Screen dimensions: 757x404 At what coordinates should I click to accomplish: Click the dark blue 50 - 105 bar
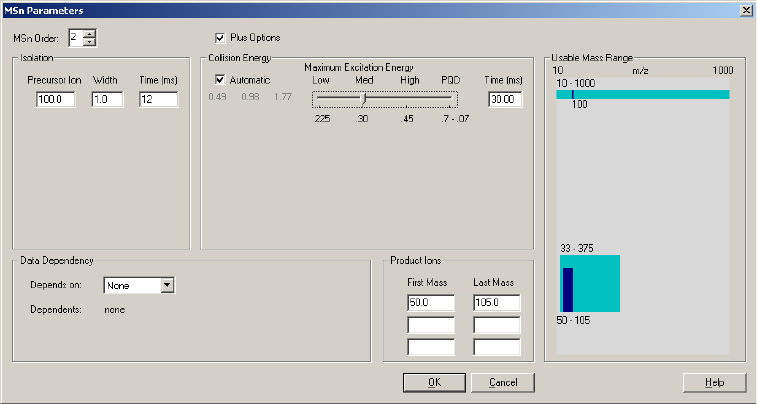coord(568,290)
